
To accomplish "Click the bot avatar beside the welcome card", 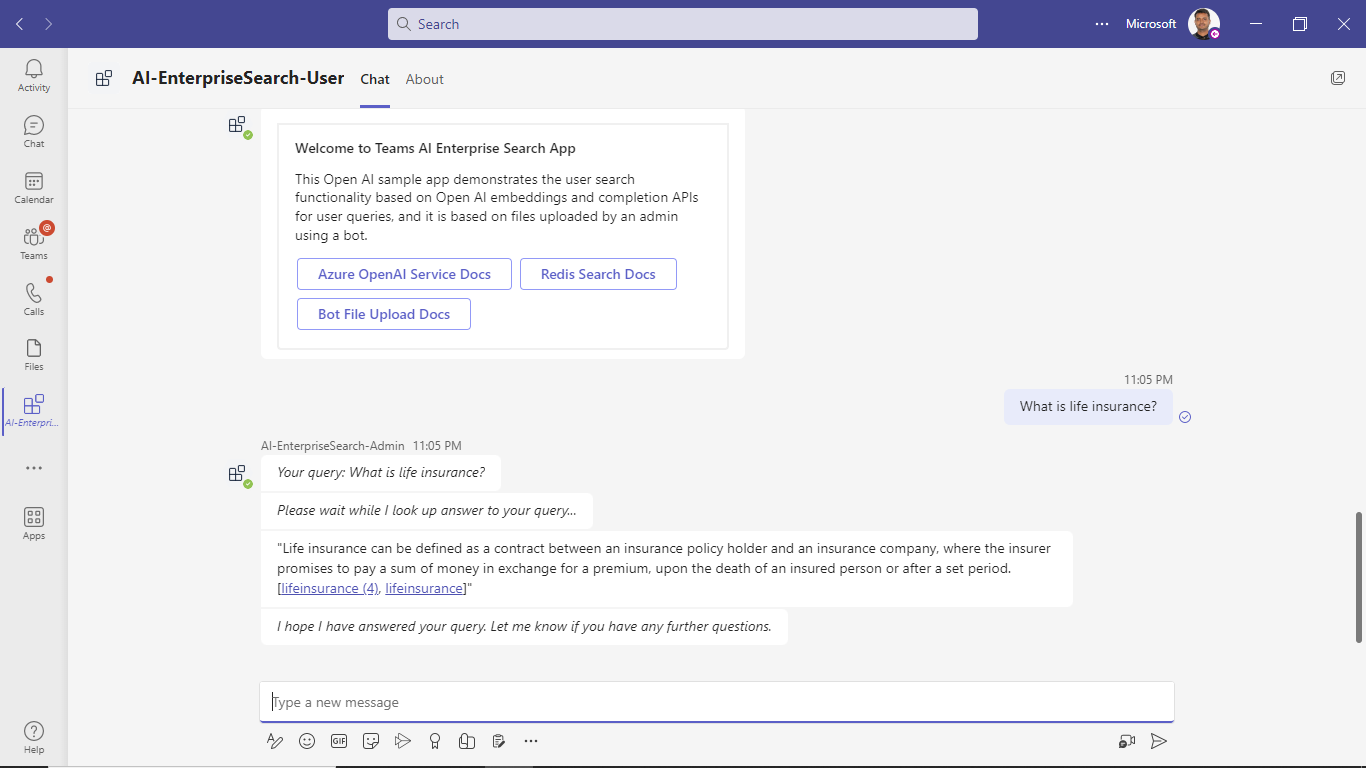I will tap(238, 126).
